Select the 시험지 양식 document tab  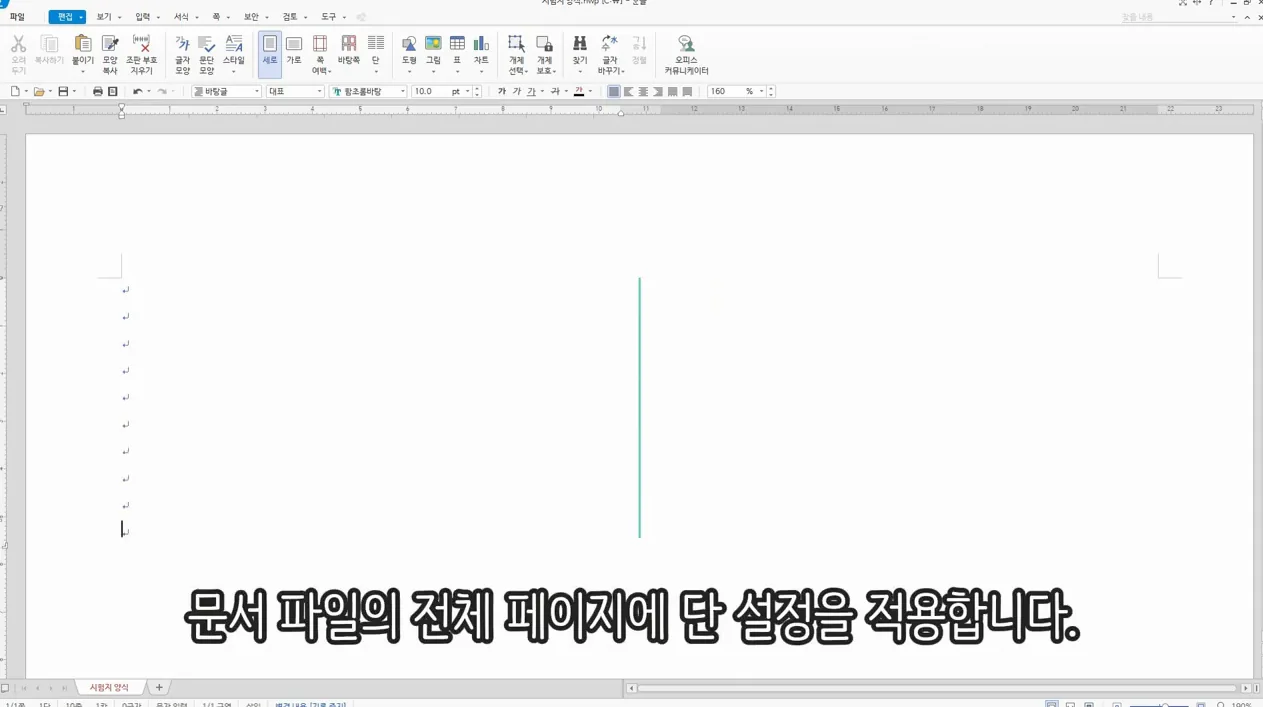pyautogui.click(x=109, y=687)
